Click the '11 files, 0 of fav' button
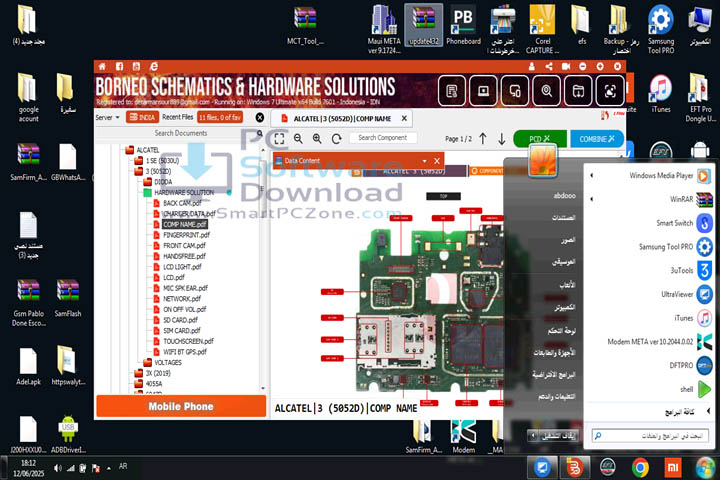720x480 pixels. tap(220, 117)
